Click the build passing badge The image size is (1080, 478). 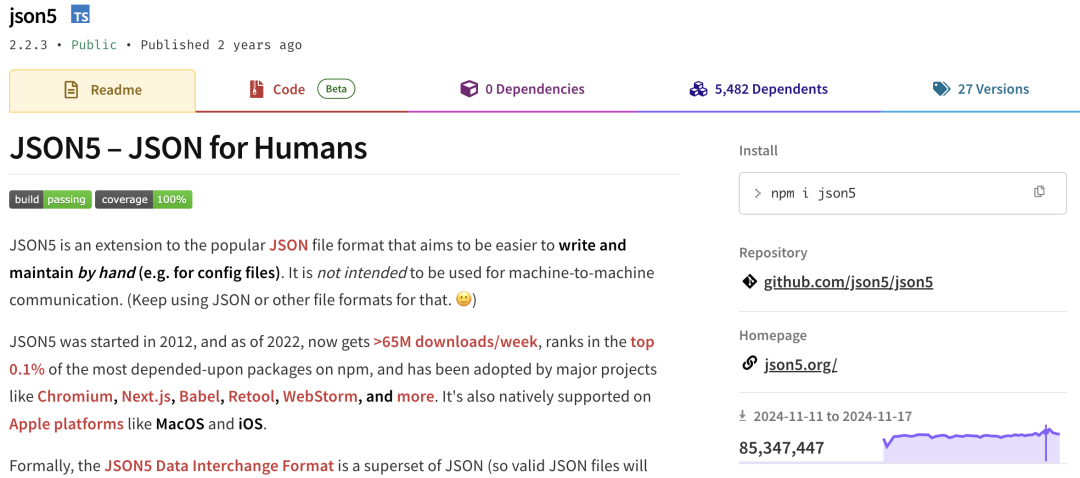pyautogui.click(x=50, y=200)
